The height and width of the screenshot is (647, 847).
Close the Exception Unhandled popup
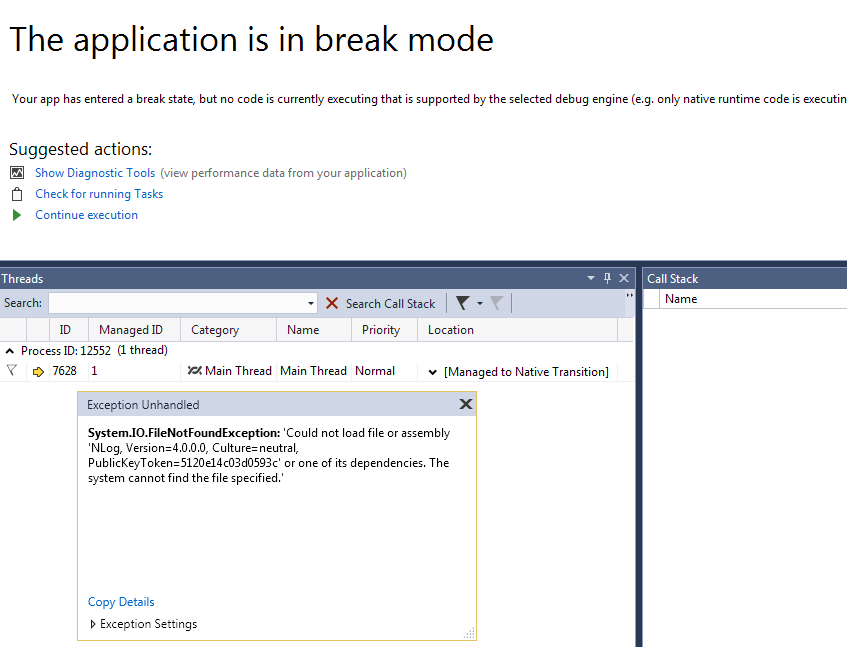pyautogui.click(x=466, y=404)
